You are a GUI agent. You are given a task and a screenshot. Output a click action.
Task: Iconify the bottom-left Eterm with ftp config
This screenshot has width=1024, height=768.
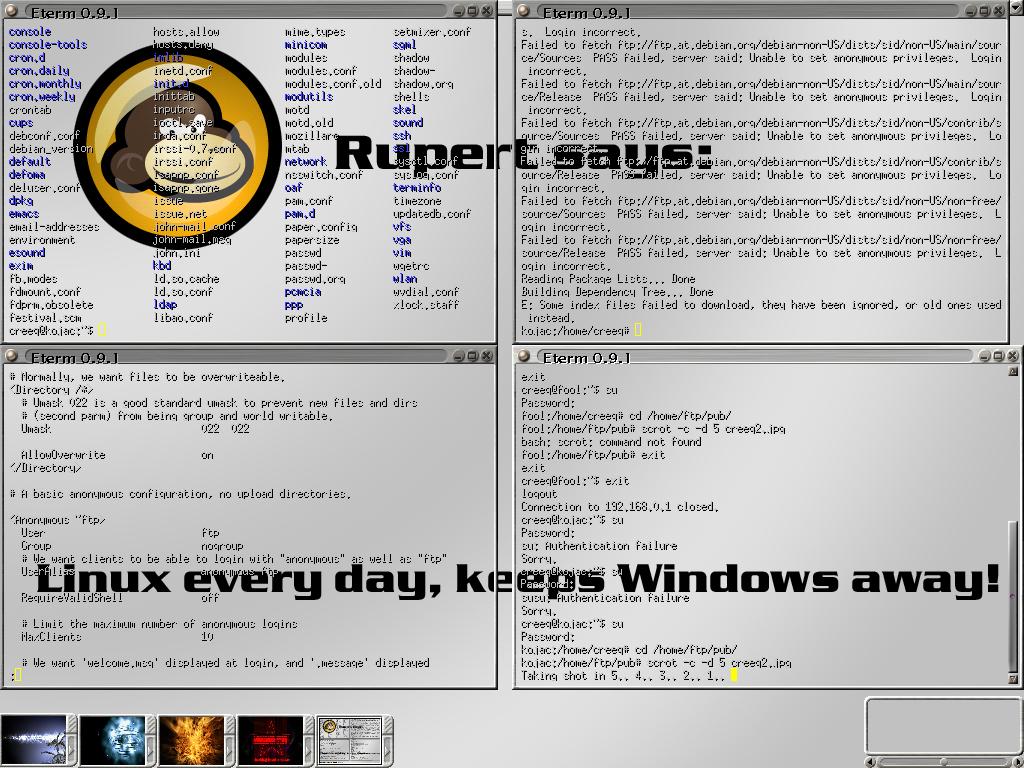tap(458, 356)
